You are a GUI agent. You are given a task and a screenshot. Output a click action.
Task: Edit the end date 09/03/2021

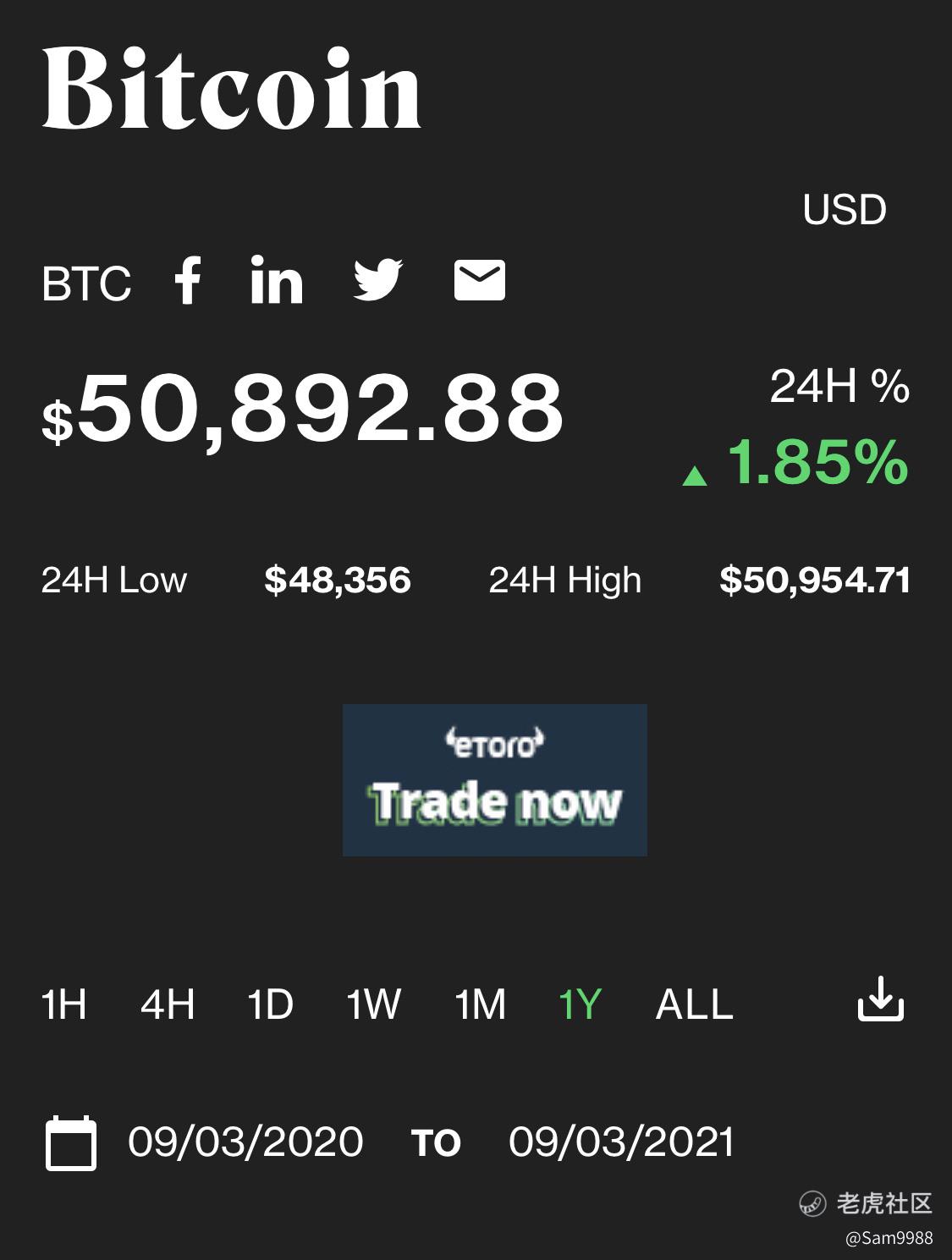pyautogui.click(x=621, y=1142)
